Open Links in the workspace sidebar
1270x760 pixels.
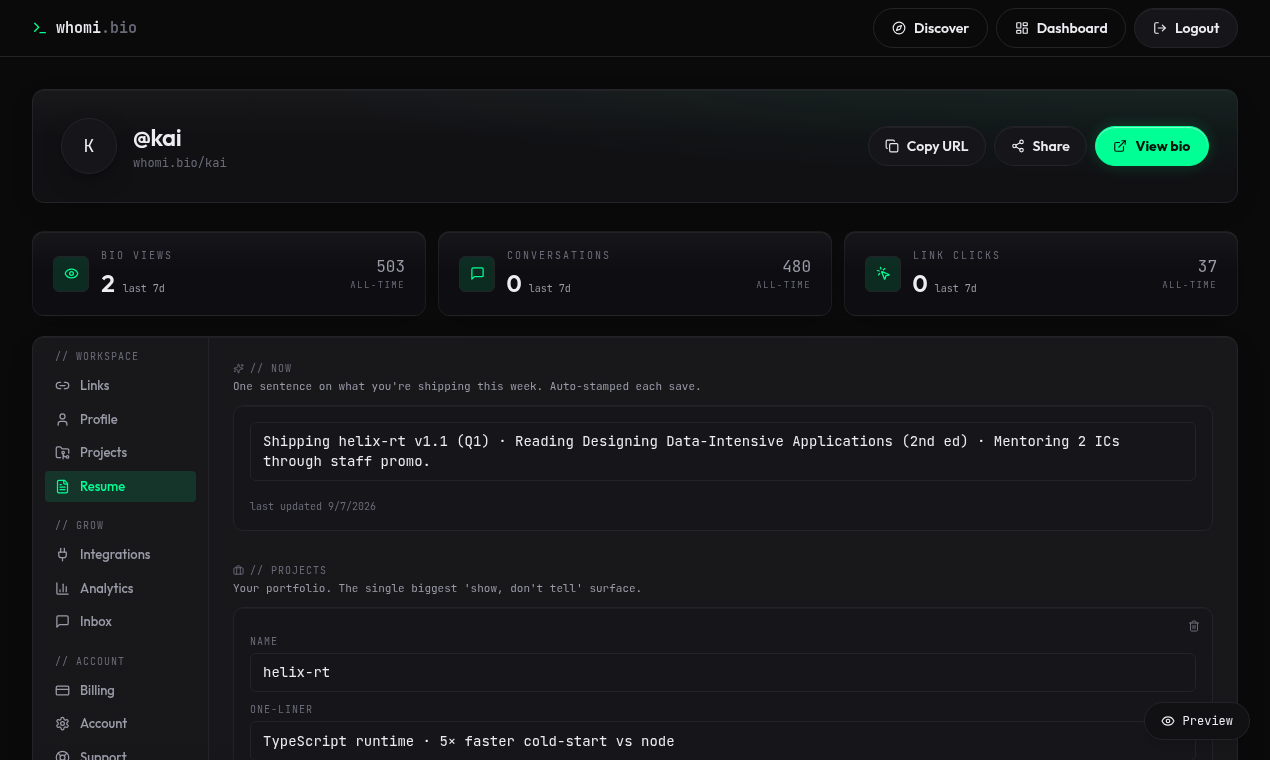(120, 385)
